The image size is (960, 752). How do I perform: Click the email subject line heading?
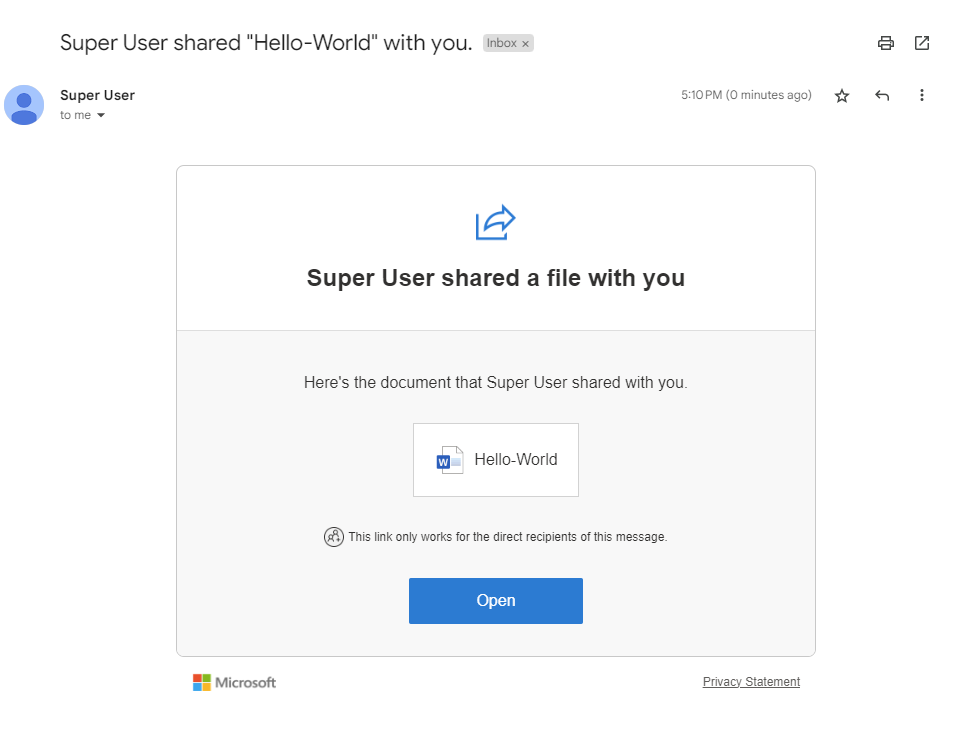[266, 43]
